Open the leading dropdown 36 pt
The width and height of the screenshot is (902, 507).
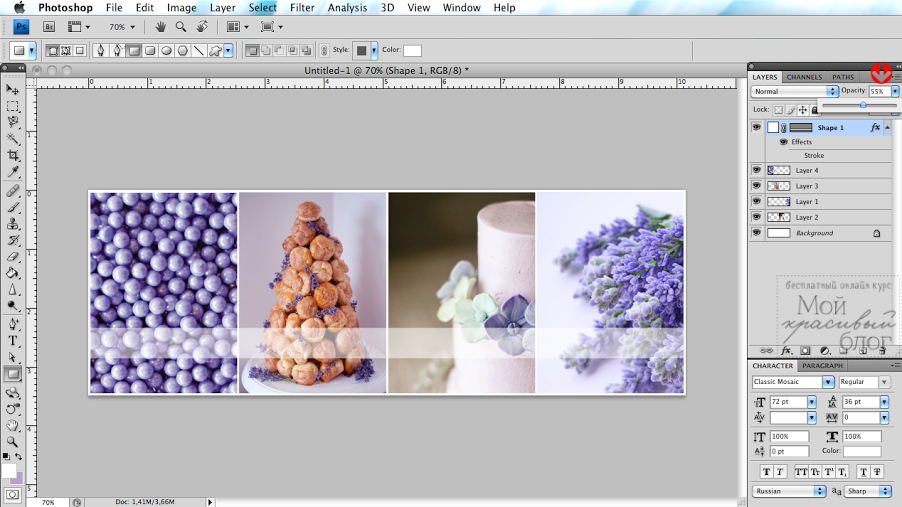(884, 402)
